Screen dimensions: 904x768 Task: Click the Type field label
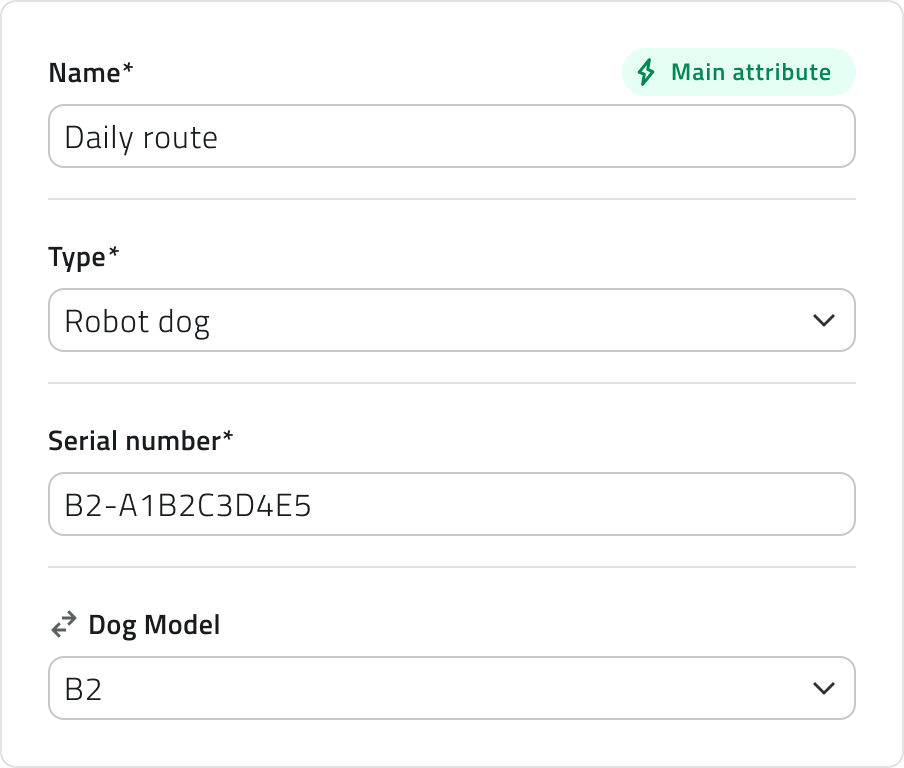coord(77,257)
